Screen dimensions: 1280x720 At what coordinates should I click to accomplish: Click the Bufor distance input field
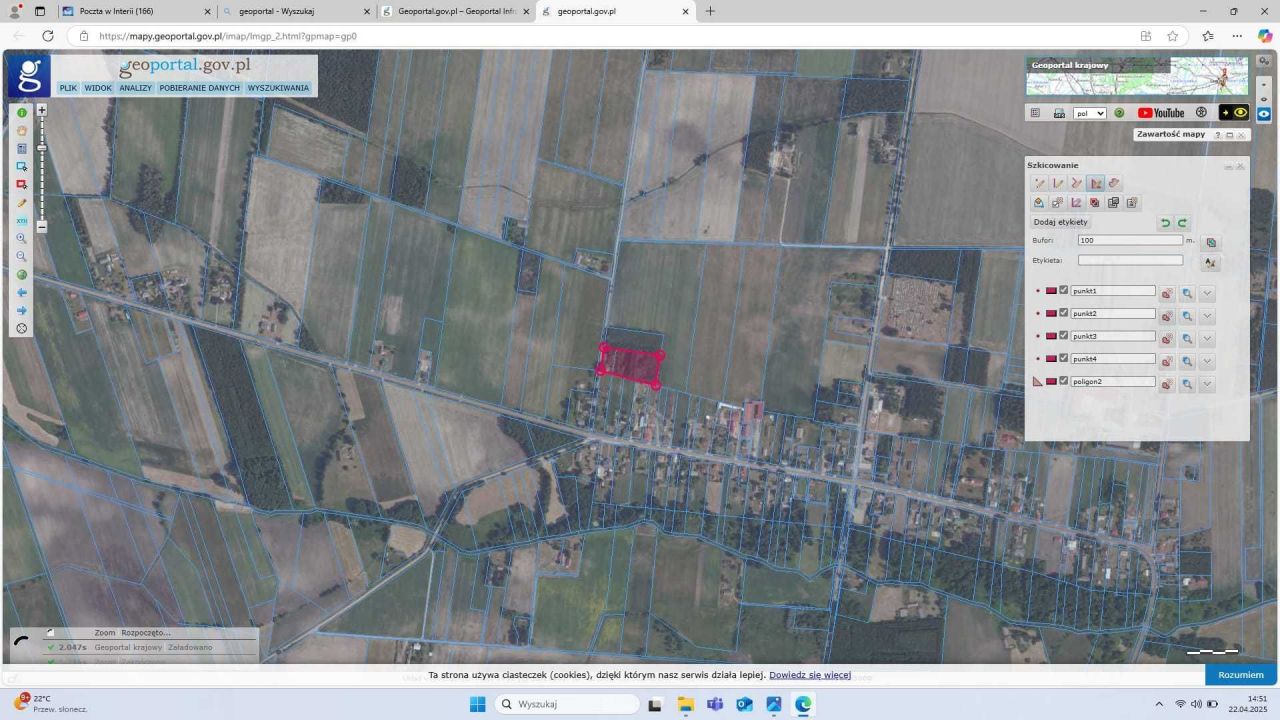pos(1131,240)
